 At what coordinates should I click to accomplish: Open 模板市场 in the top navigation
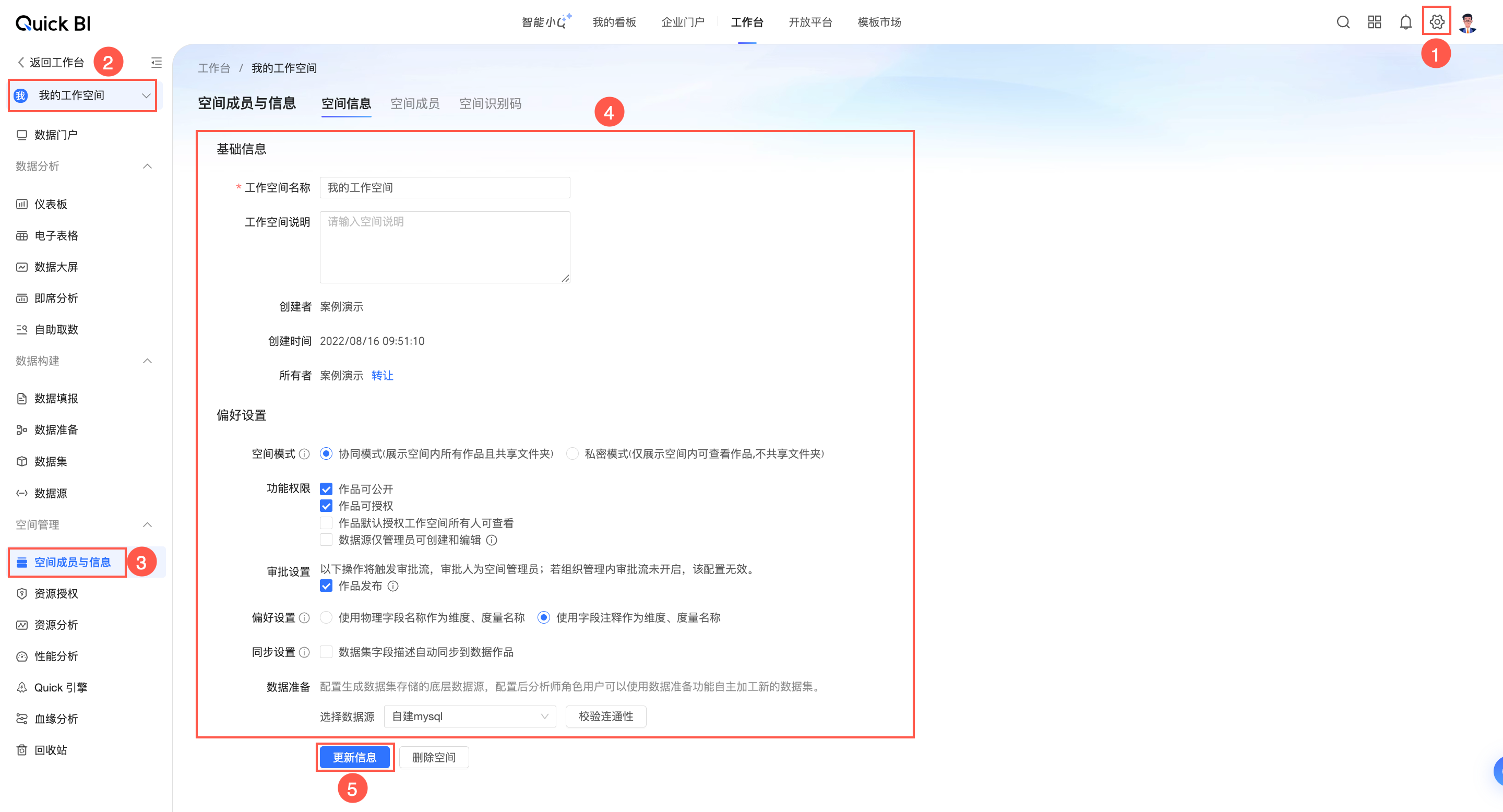pos(879,22)
